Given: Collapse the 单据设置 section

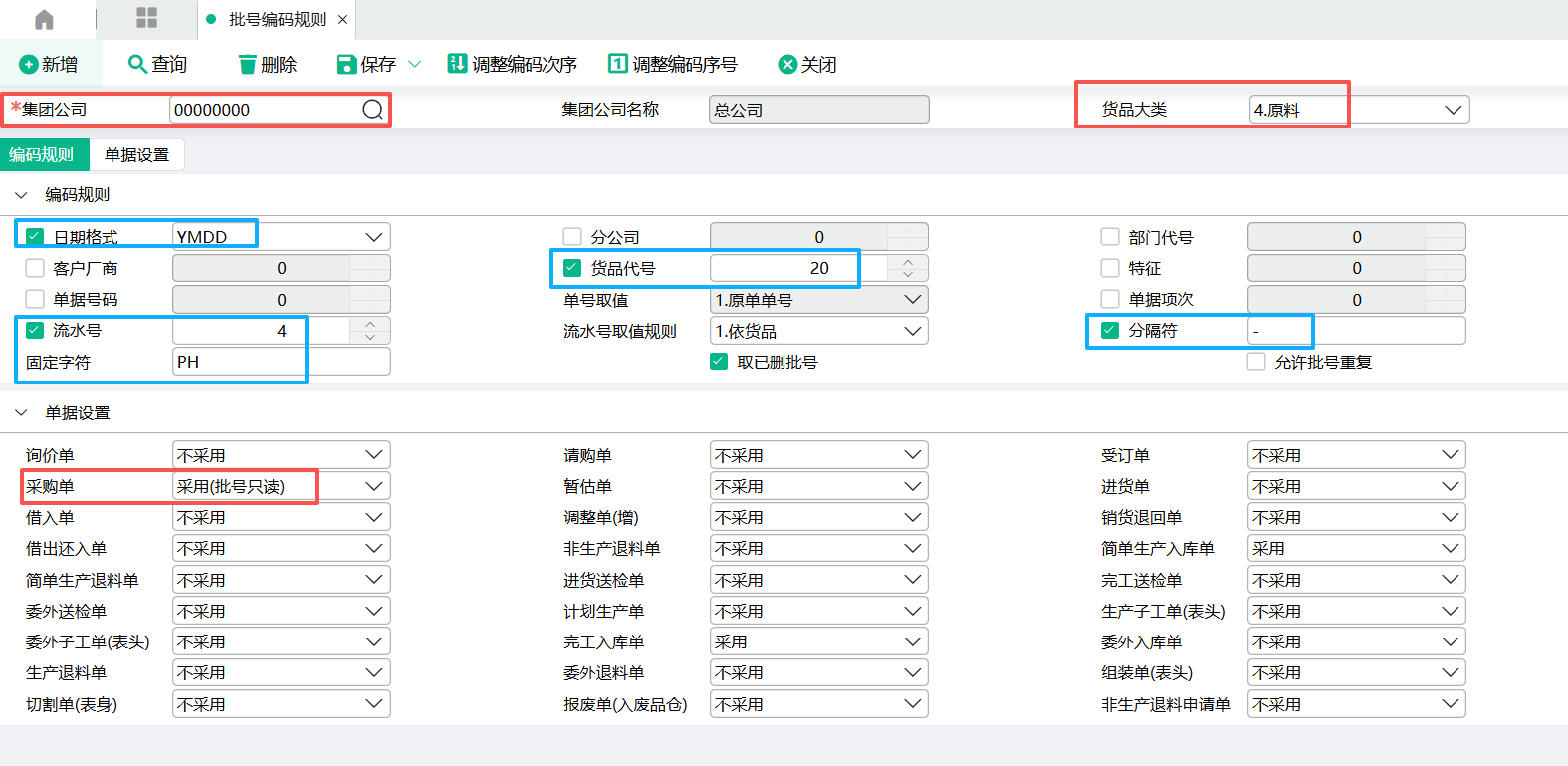Looking at the screenshot, I should 21,413.
